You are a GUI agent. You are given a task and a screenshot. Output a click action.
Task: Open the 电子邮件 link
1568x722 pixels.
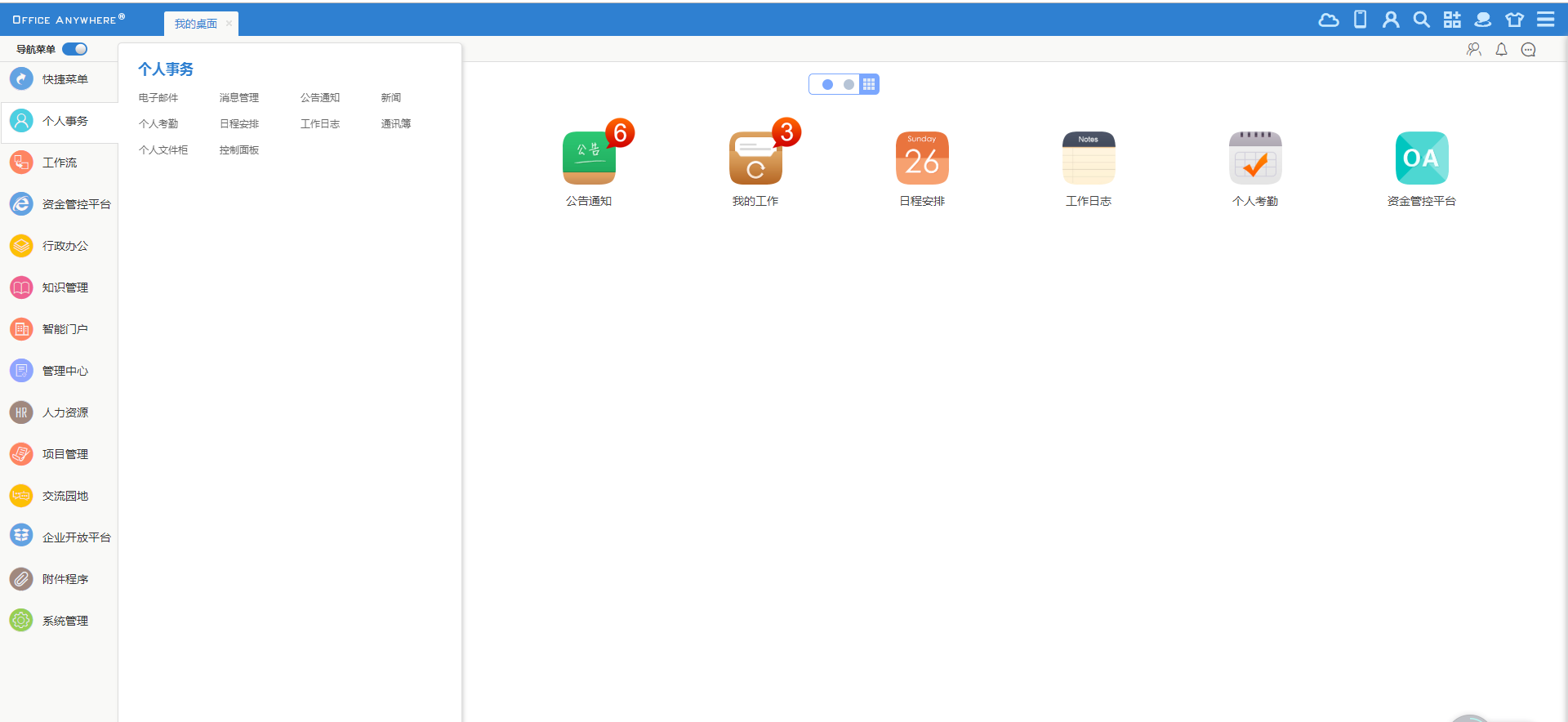point(158,98)
